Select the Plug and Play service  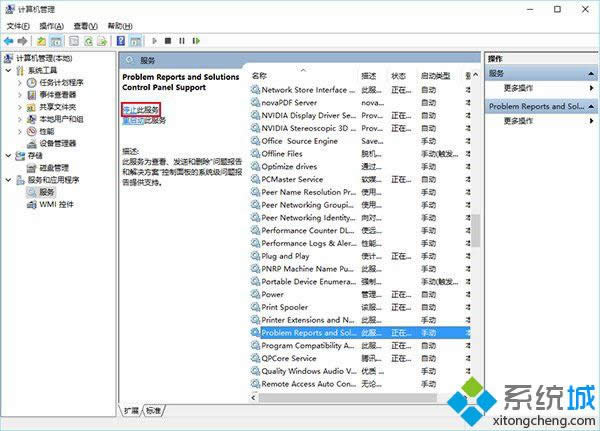pyautogui.click(x=360, y=256)
